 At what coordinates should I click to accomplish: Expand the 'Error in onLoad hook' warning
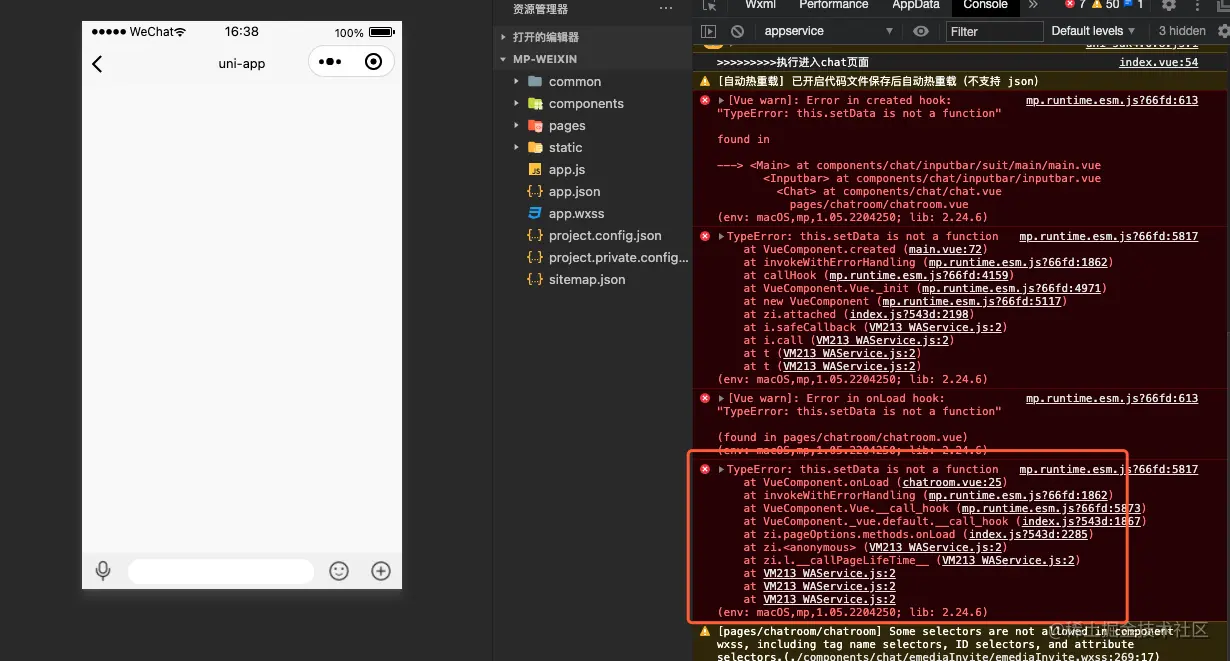[x=722, y=398]
